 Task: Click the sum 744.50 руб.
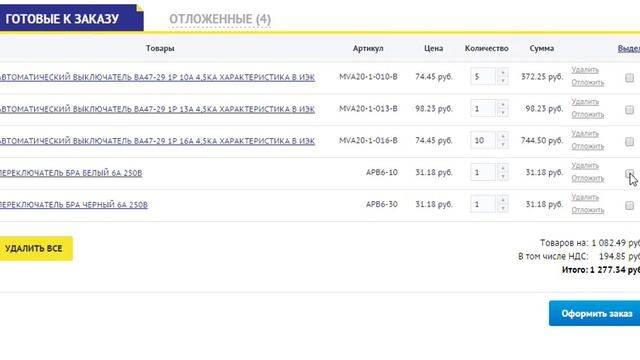[x=542, y=140]
